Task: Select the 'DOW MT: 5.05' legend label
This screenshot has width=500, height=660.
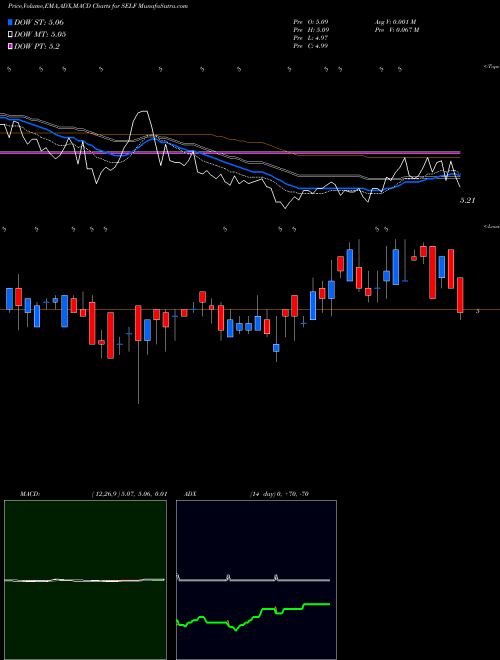Action: coord(40,35)
